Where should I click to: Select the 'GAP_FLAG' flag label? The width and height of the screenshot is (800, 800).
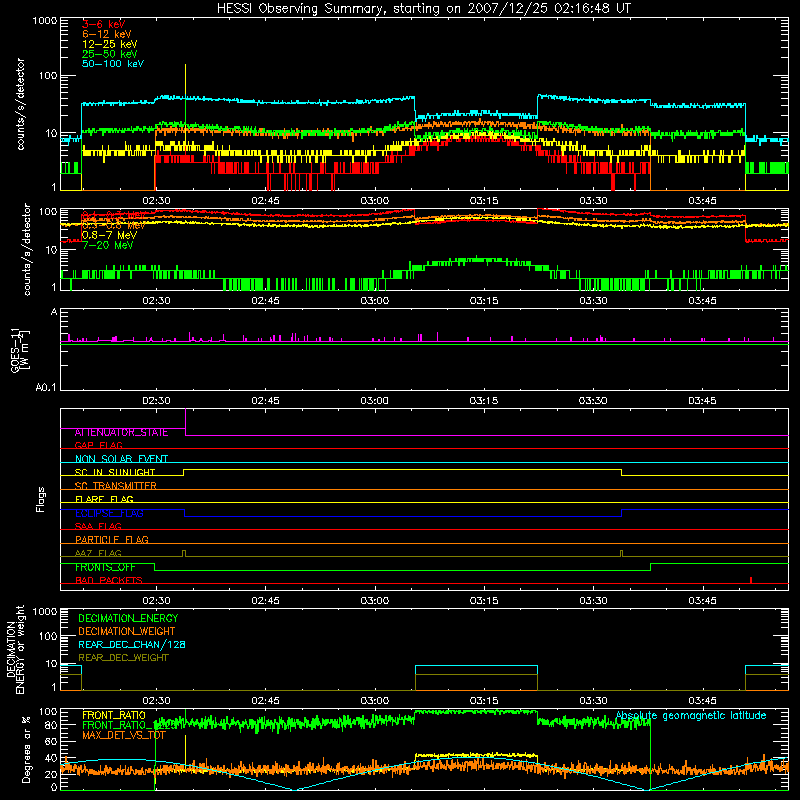pos(98,445)
